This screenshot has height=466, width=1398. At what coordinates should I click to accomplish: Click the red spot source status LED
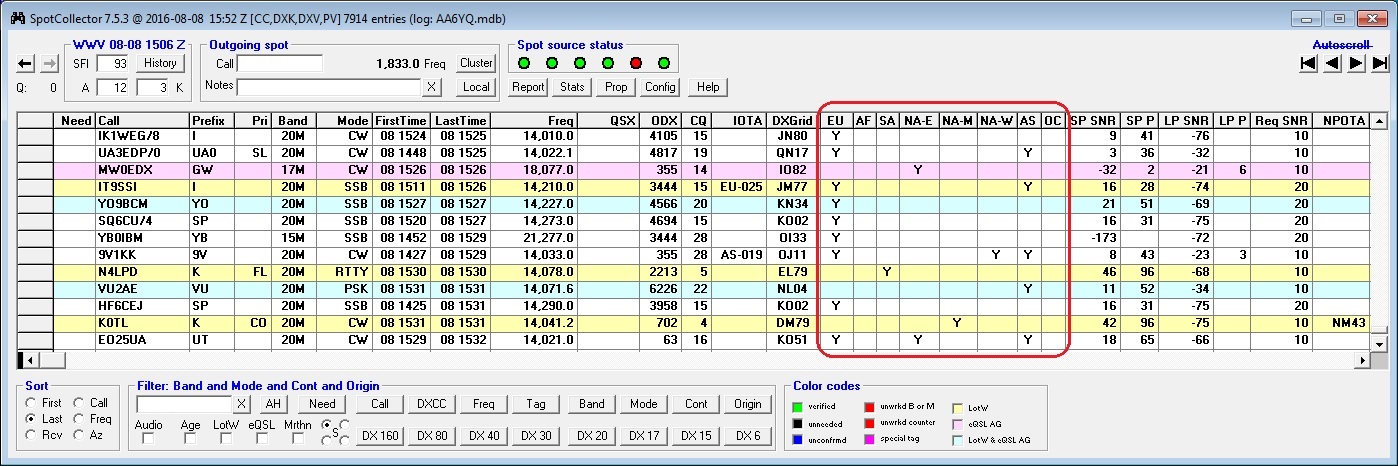coord(635,63)
